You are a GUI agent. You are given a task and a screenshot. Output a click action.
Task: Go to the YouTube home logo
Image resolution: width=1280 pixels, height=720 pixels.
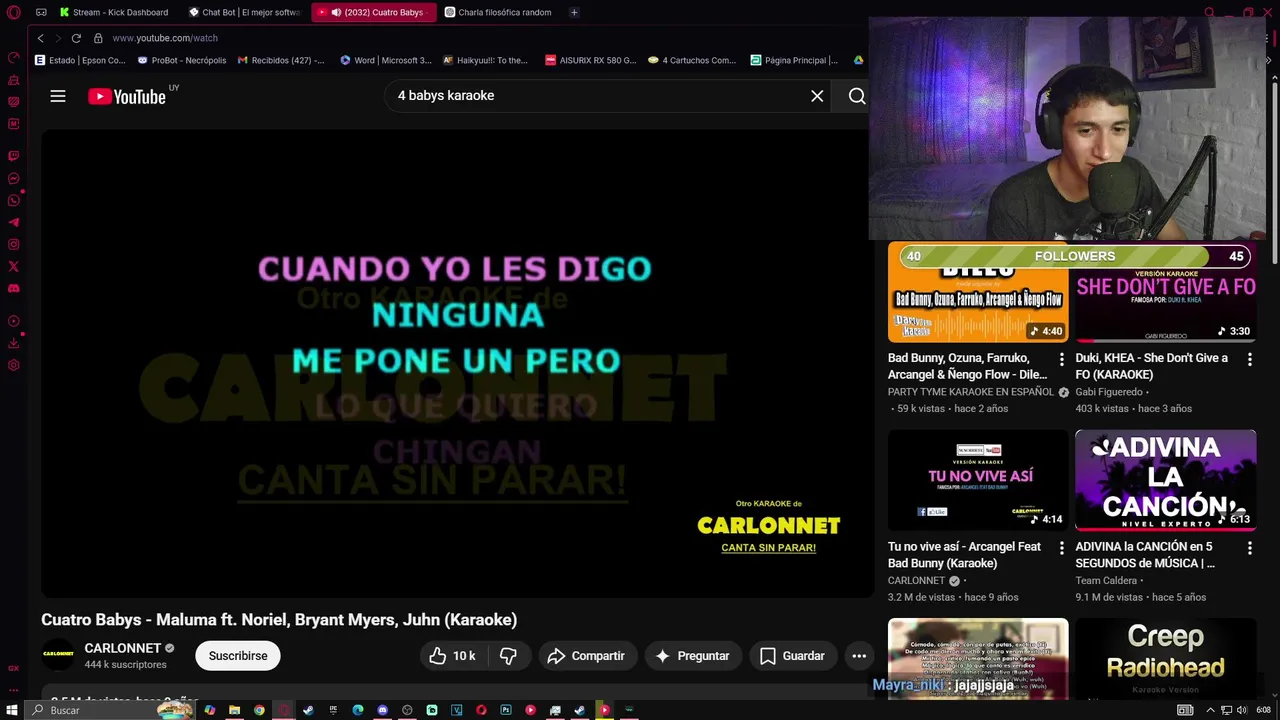point(127,96)
